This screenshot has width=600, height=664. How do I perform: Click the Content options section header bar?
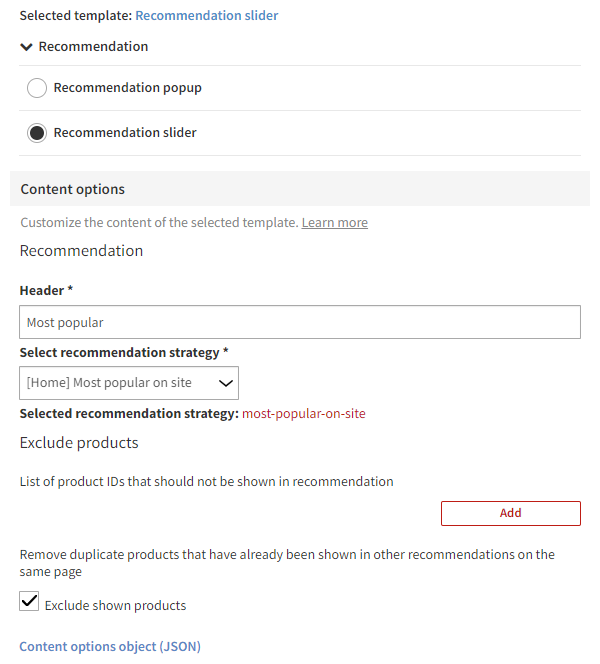(300, 189)
